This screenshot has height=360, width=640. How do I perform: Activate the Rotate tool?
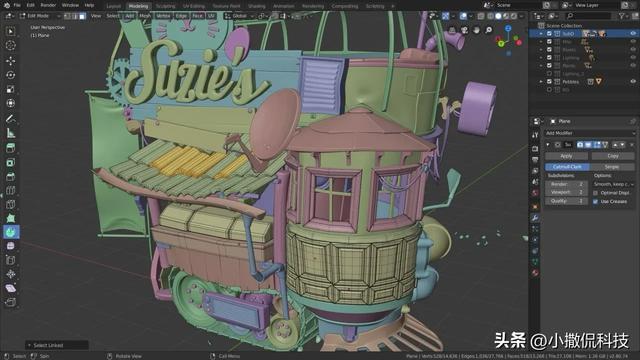(x=11, y=75)
